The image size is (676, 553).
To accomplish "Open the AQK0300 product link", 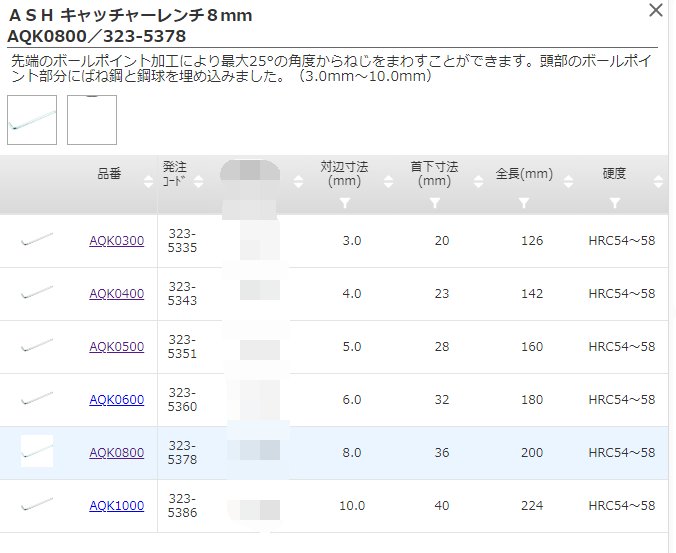I will (x=116, y=241).
